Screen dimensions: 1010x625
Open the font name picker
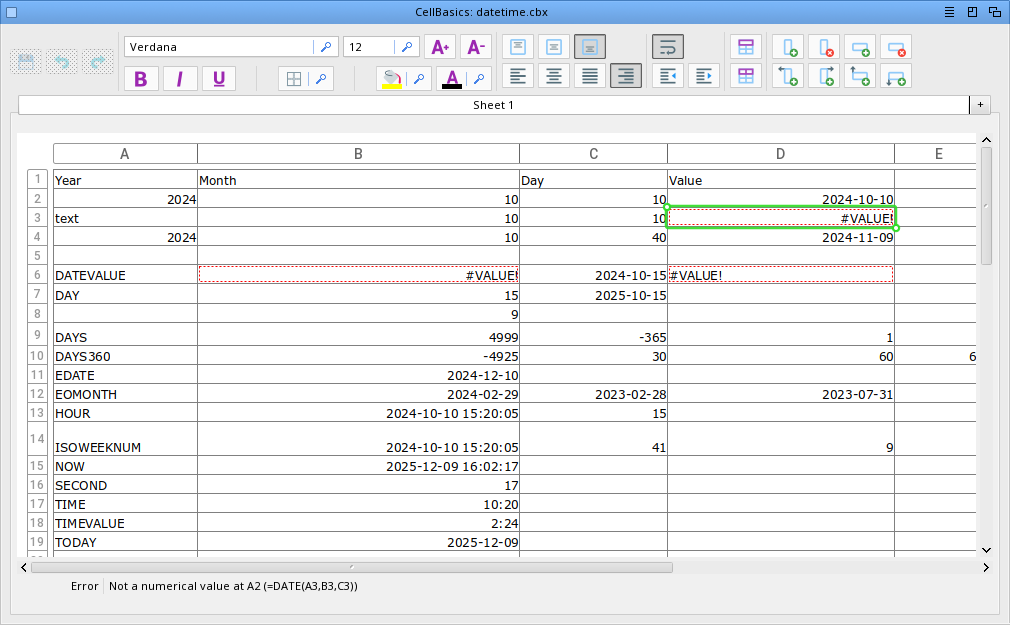pos(326,47)
